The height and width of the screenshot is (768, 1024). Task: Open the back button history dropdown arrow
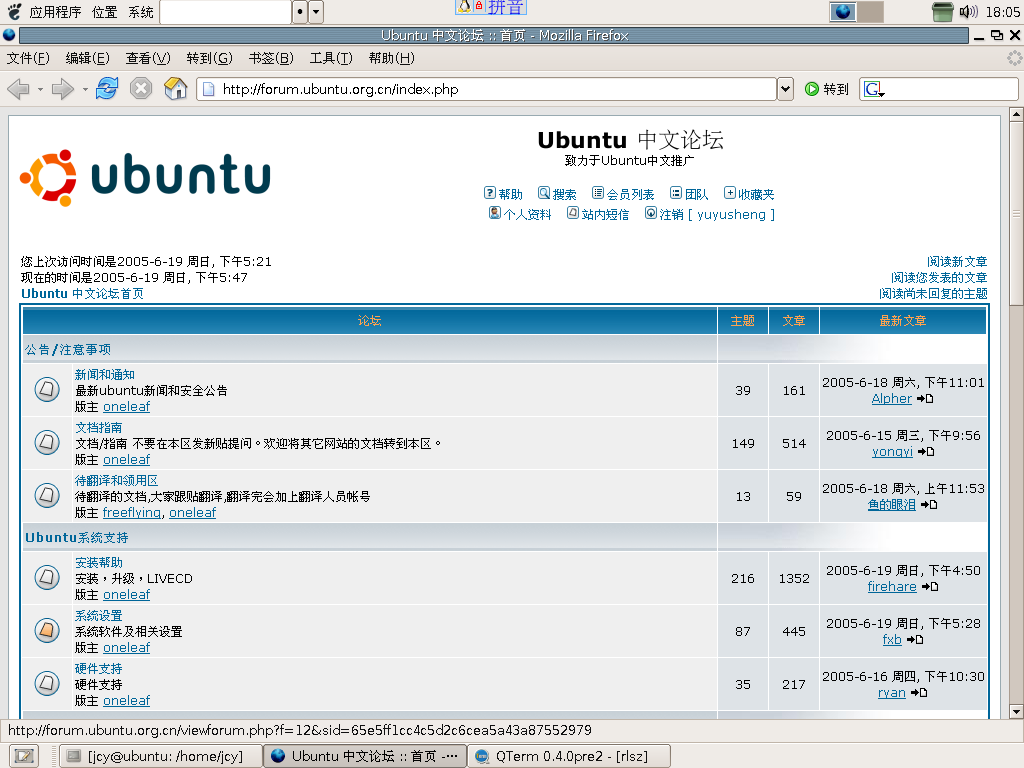point(40,89)
